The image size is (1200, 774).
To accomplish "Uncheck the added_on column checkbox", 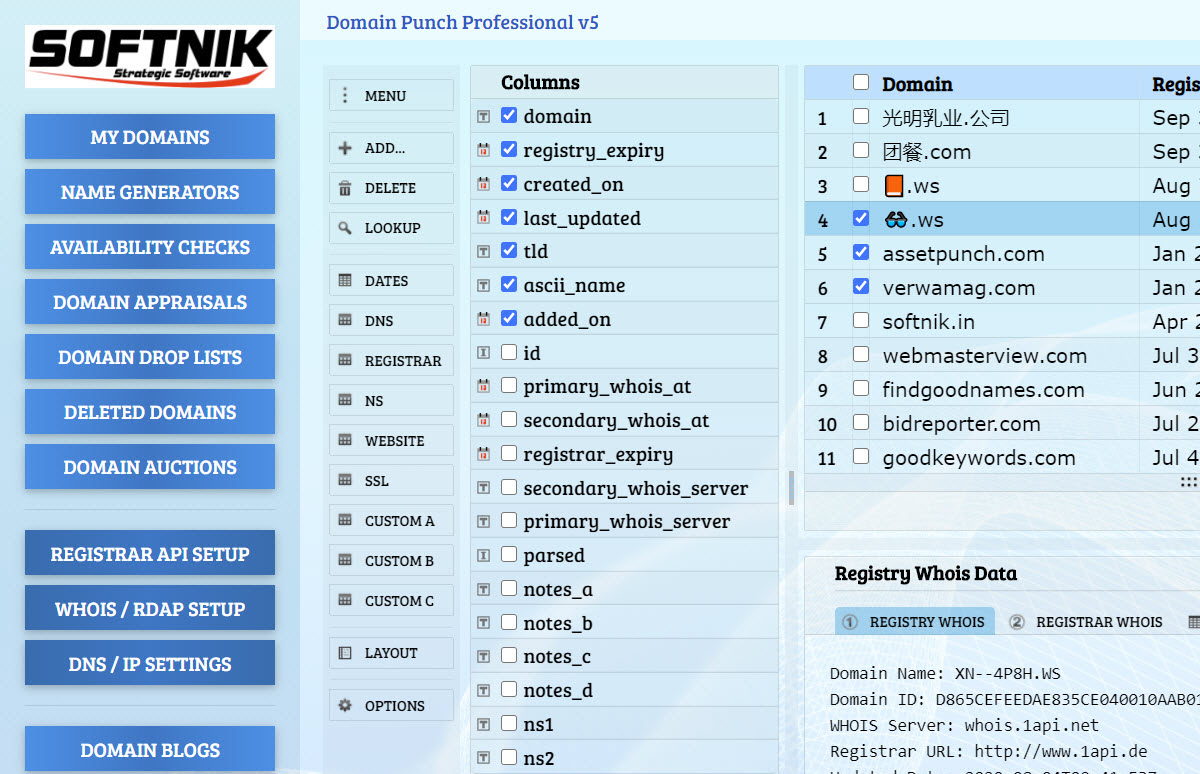I will coord(509,318).
